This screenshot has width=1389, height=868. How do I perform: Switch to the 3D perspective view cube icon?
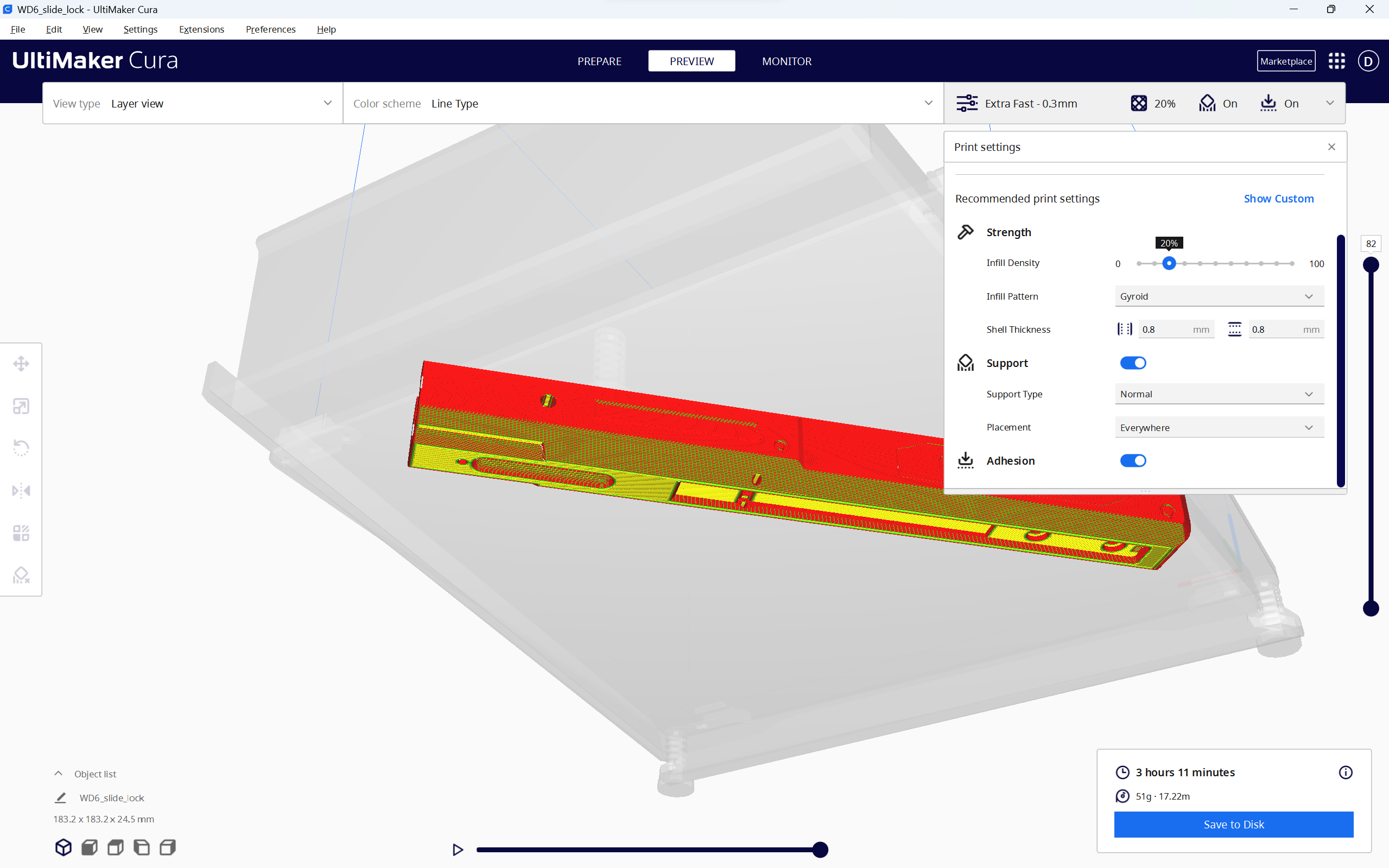(63, 847)
